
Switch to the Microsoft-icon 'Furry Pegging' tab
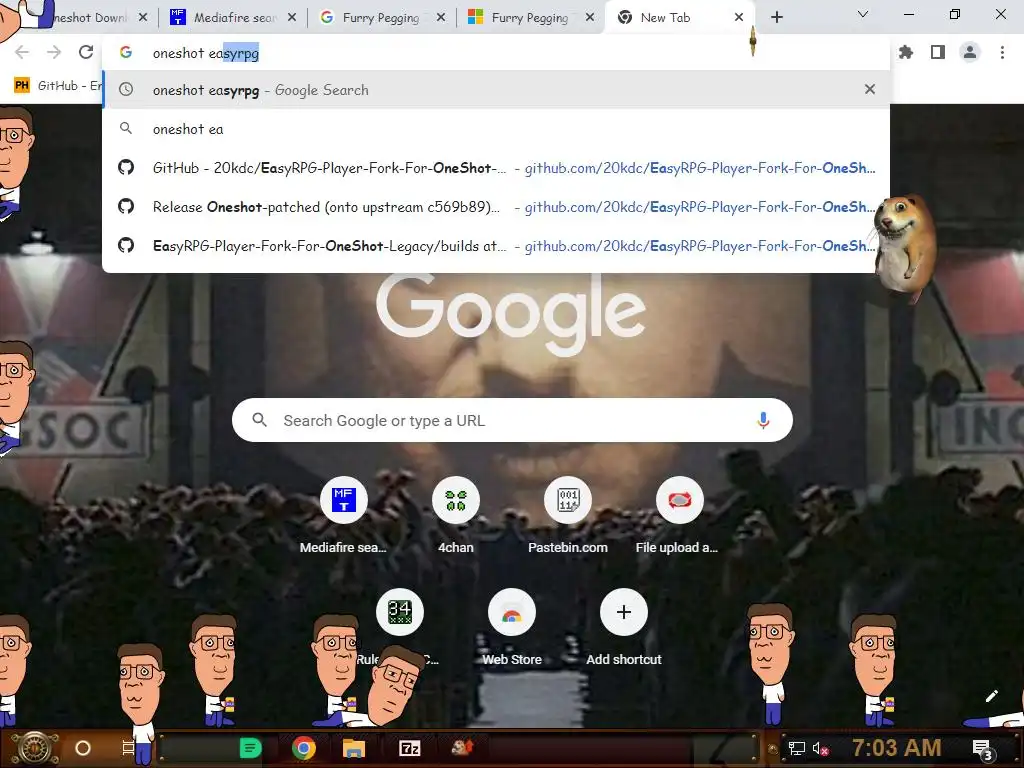(x=529, y=18)
